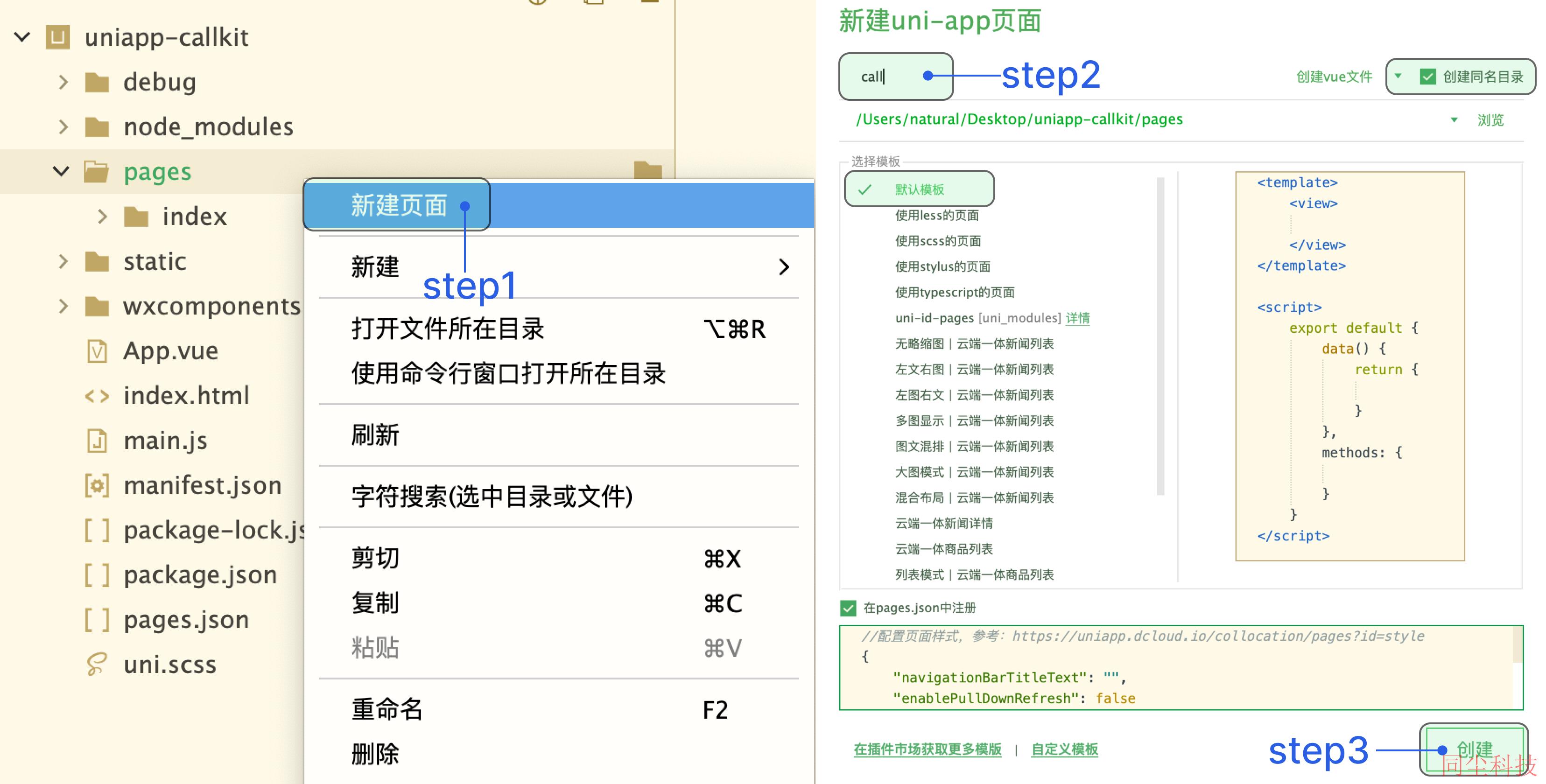This screenshot has height=784, width=1546.
Task: Select the 默认模板 template
Action: tap(919, 189)
